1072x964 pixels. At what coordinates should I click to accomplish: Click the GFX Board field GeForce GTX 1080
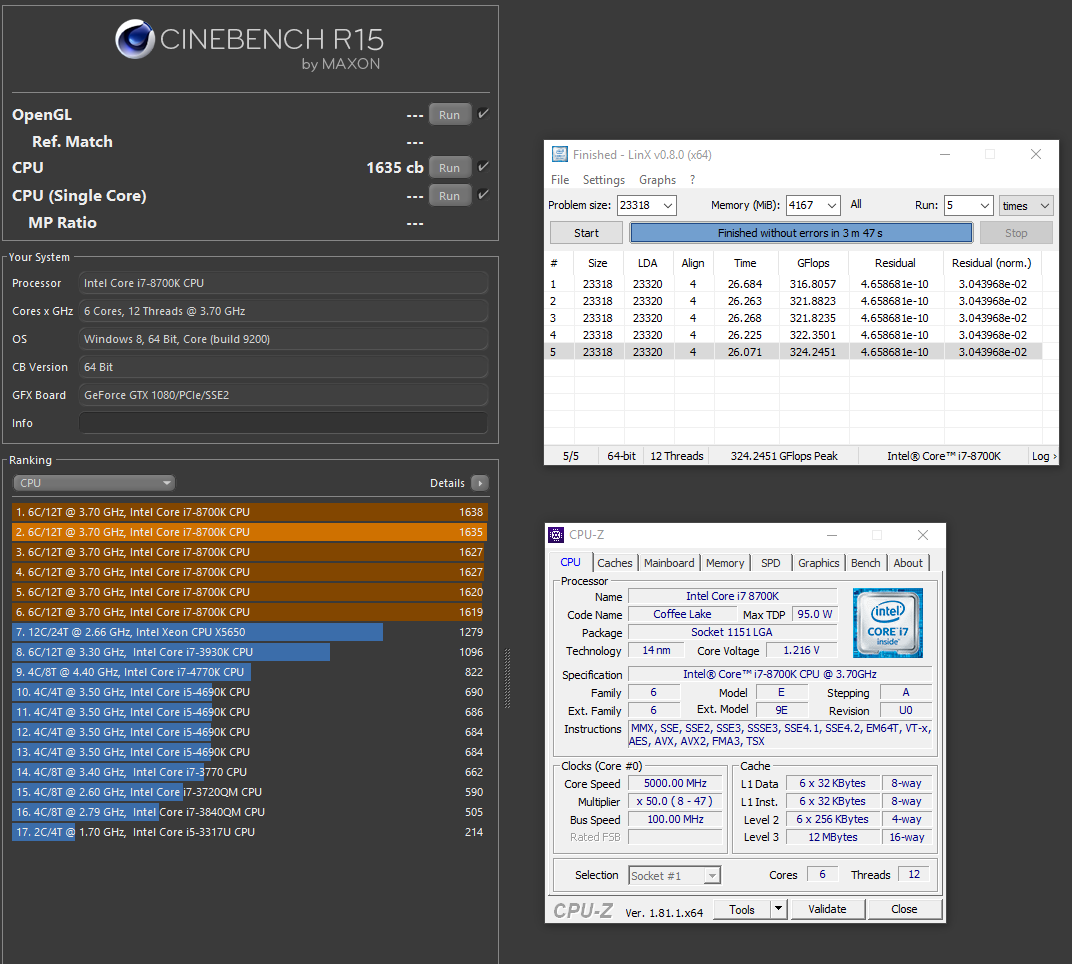283,395
